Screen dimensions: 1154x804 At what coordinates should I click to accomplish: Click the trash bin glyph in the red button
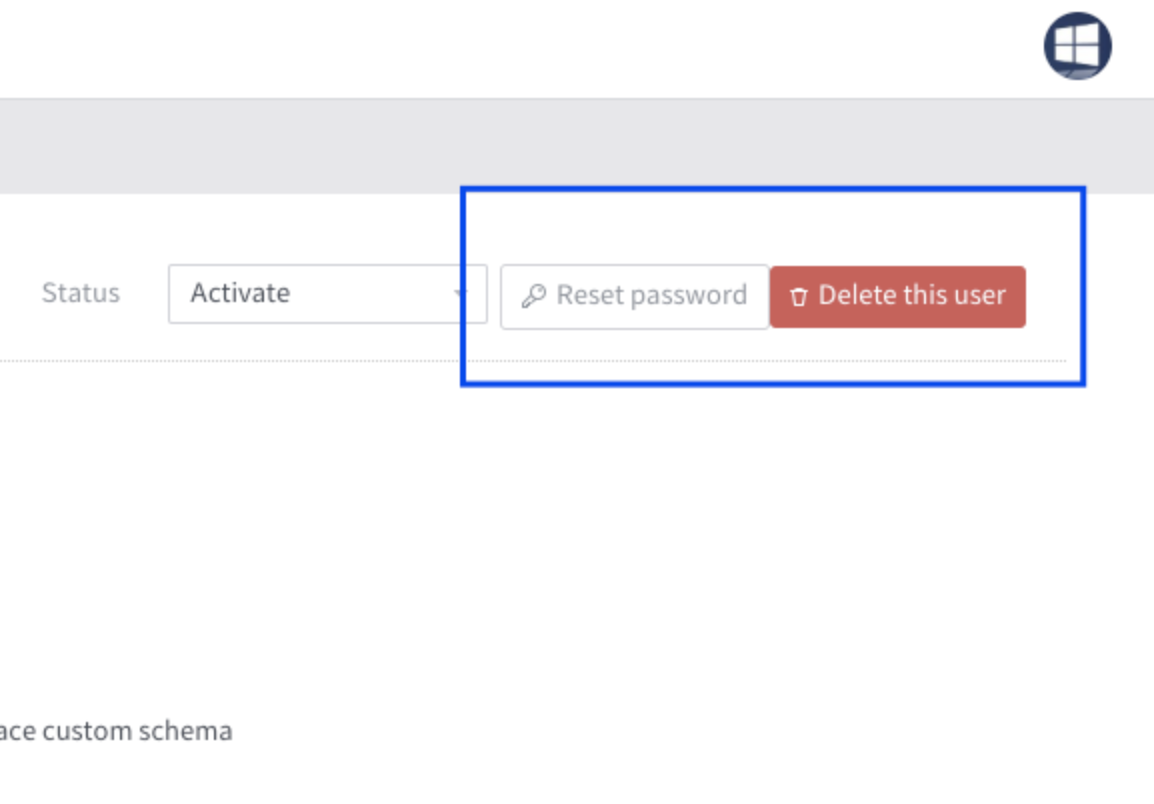[x=799, y=296]
